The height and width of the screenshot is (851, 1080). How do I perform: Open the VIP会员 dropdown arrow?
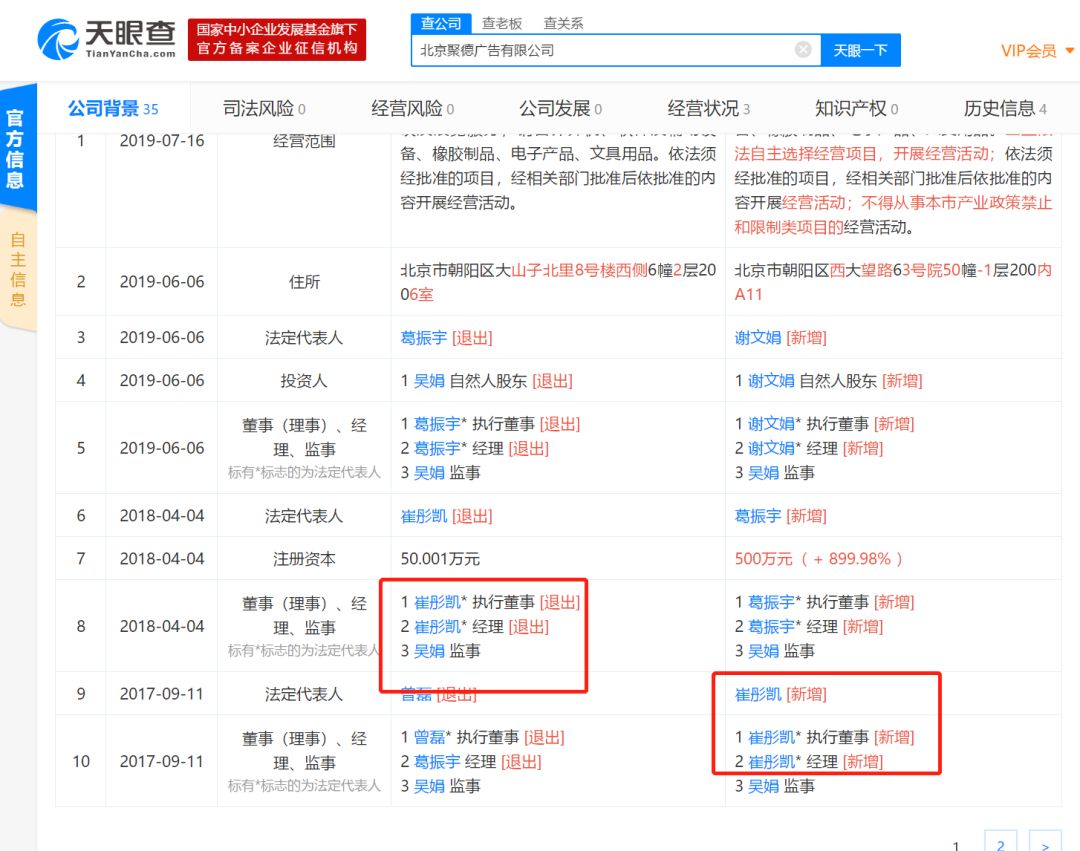point(1070,50)
